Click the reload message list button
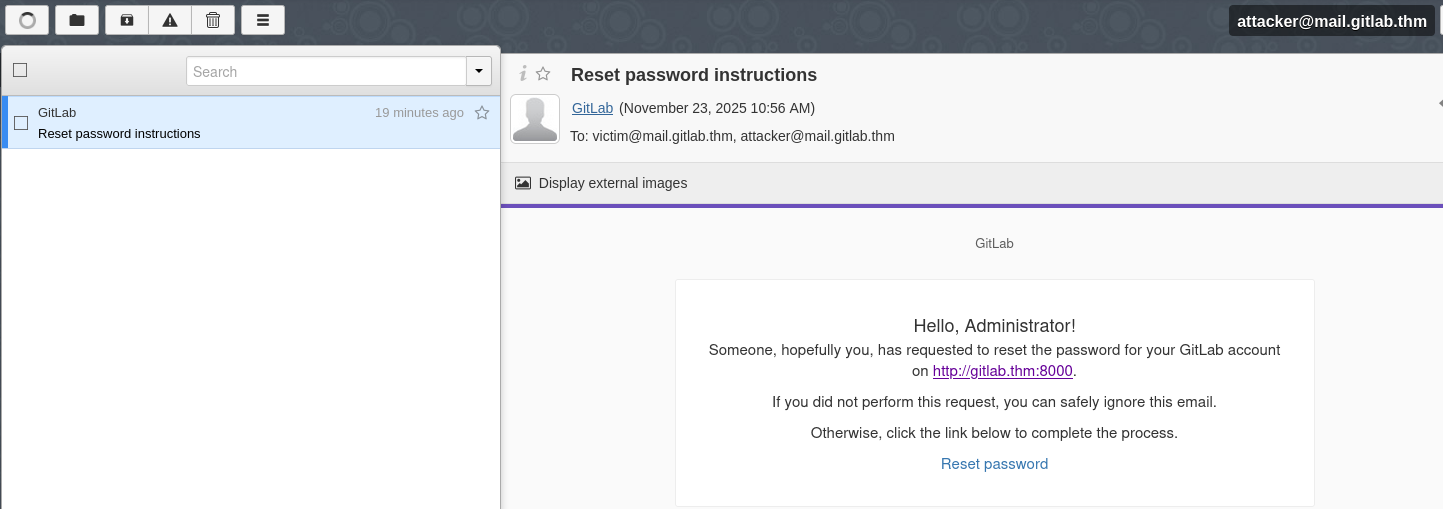 [x=27, y=20]
